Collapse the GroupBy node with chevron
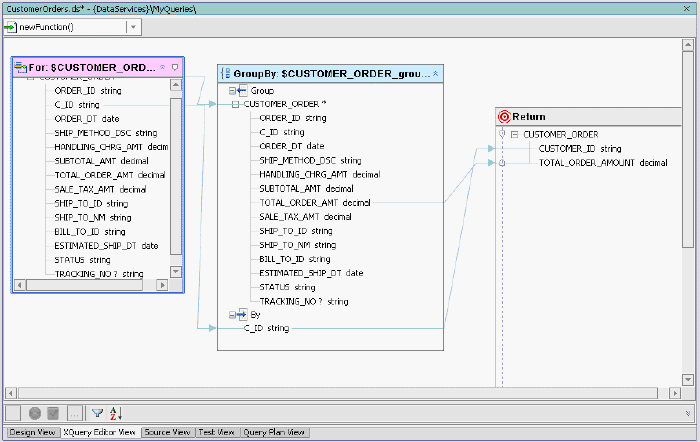Image resolution: width=700 pixels, height=442 pixels. point(436,74)
